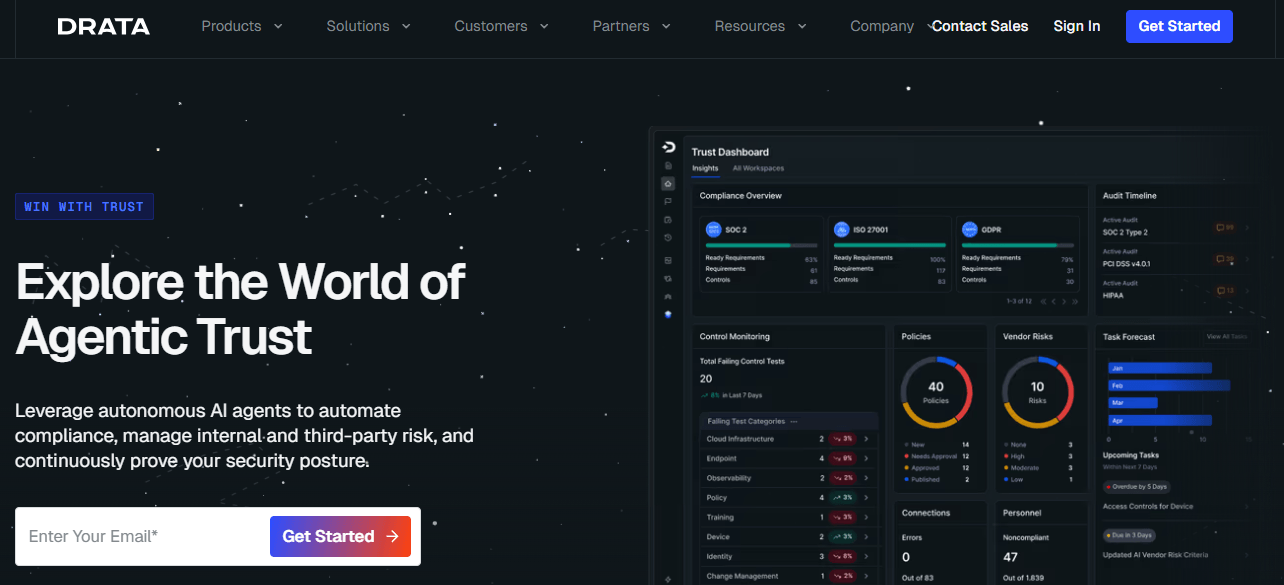Click the Access Controls for Device task
Image resolution: width=1284 pixels, height=585 pixels.
pyautogui.click(x=1148, y=507)
